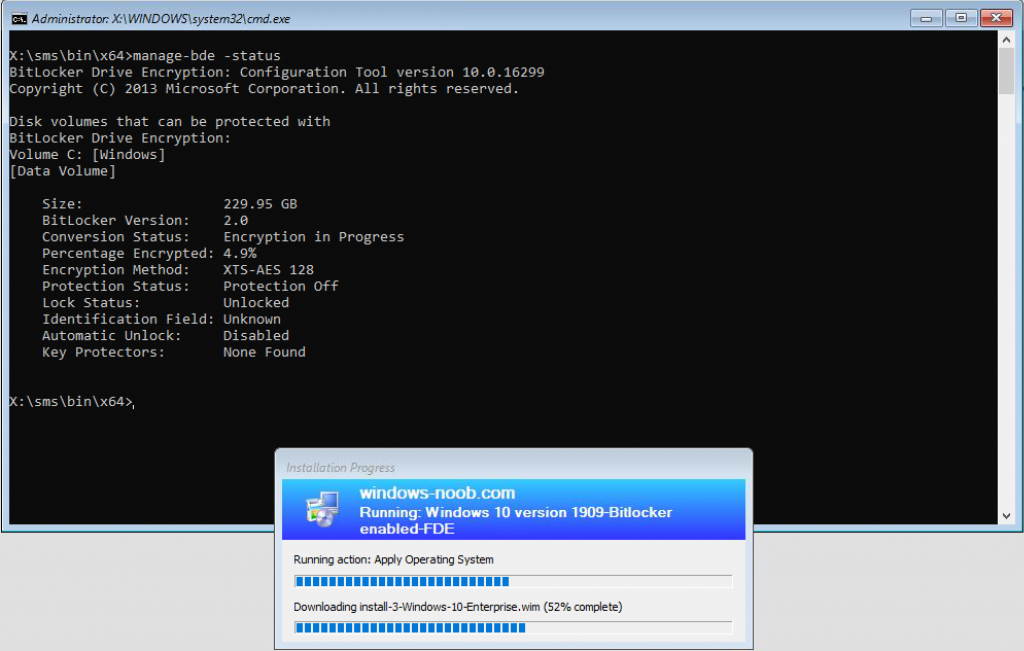Maximize the cmd.exe window
The image size is (1024, 651).
tap(961, 17)
